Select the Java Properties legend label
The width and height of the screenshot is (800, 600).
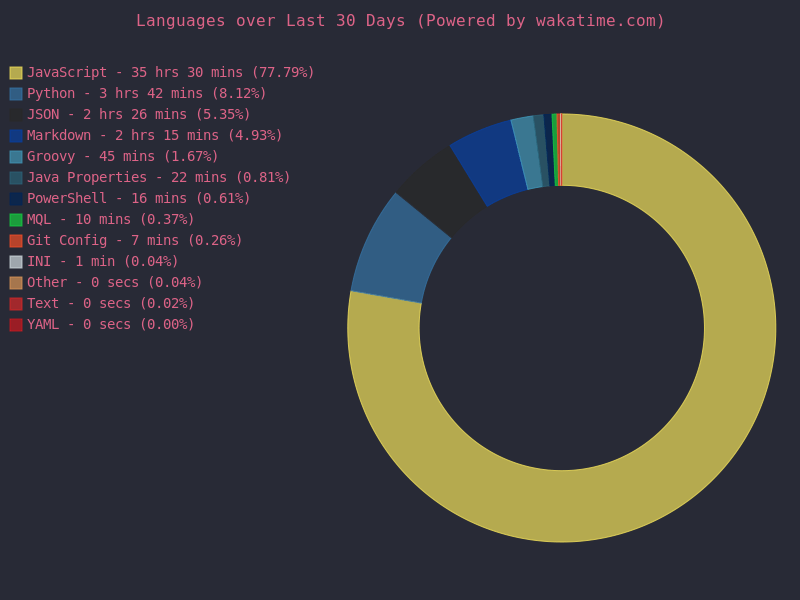[x=158, y=178]
